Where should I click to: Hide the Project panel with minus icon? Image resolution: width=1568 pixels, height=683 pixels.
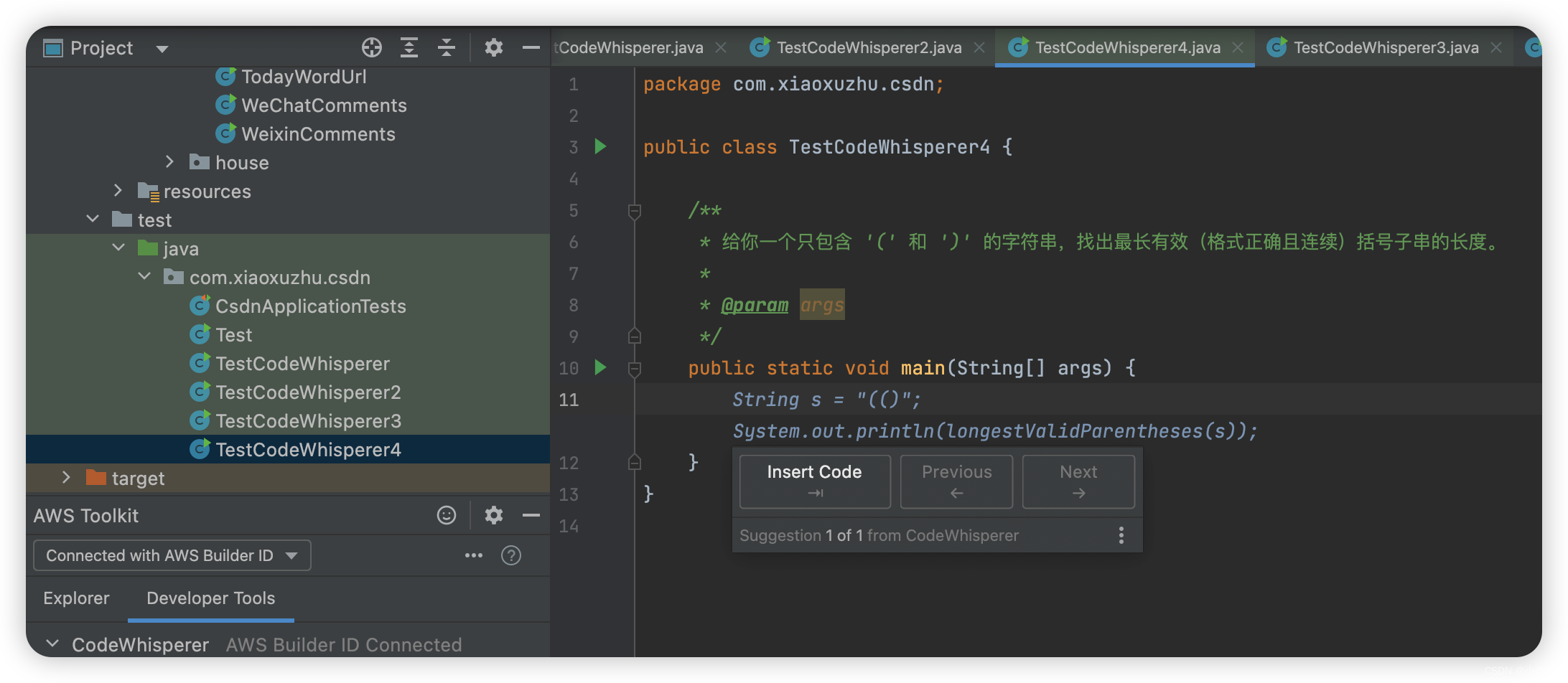click(x=531, y=48)
